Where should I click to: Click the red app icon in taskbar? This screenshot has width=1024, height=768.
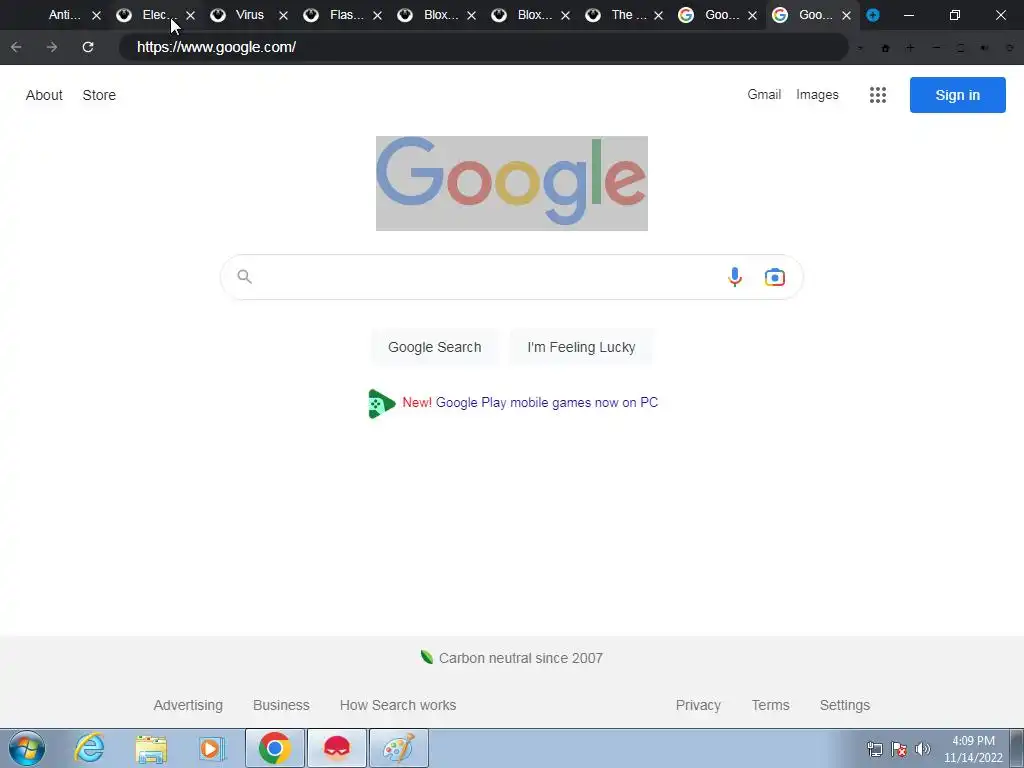point(336,748)
